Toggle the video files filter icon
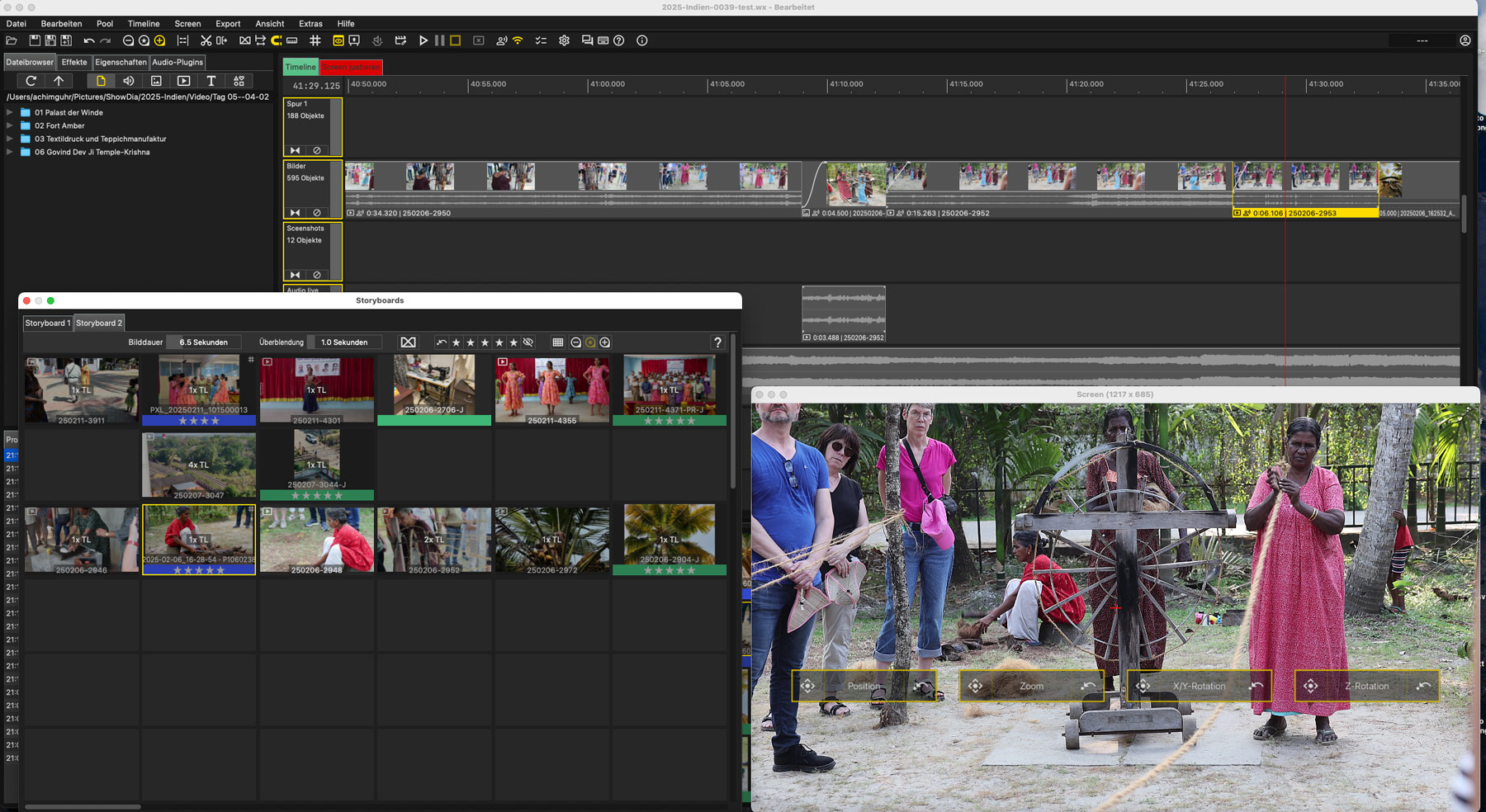 [183, 81]
